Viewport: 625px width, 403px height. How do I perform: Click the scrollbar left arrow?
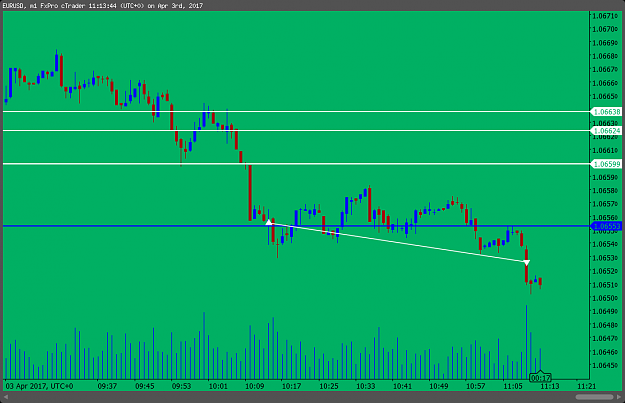(6, 397)
